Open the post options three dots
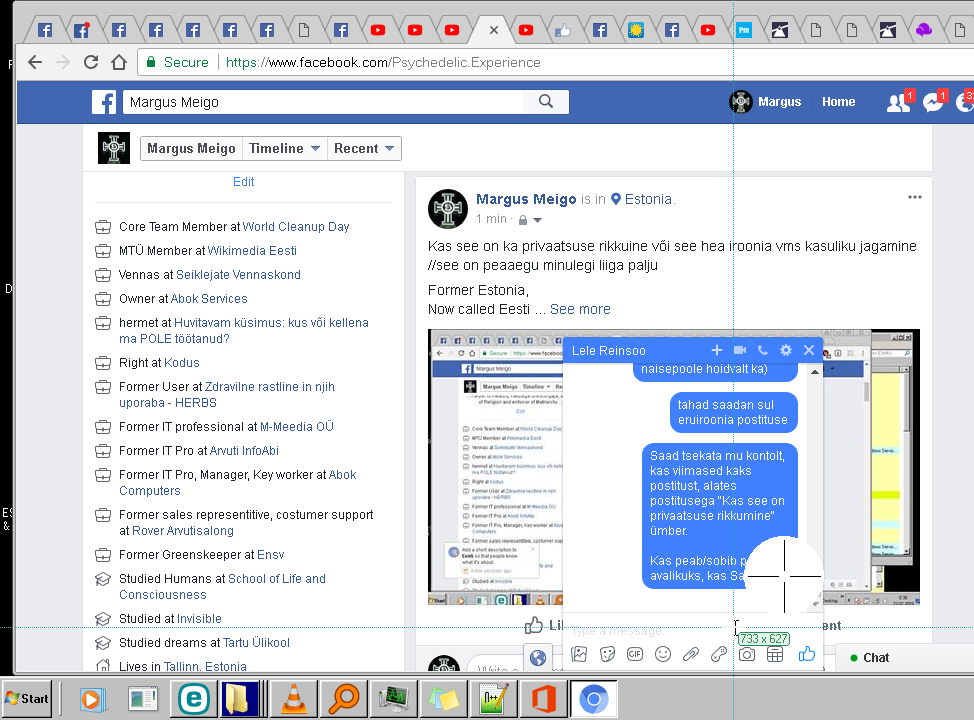This screenshot has height=720, width=974. point(914,197)
